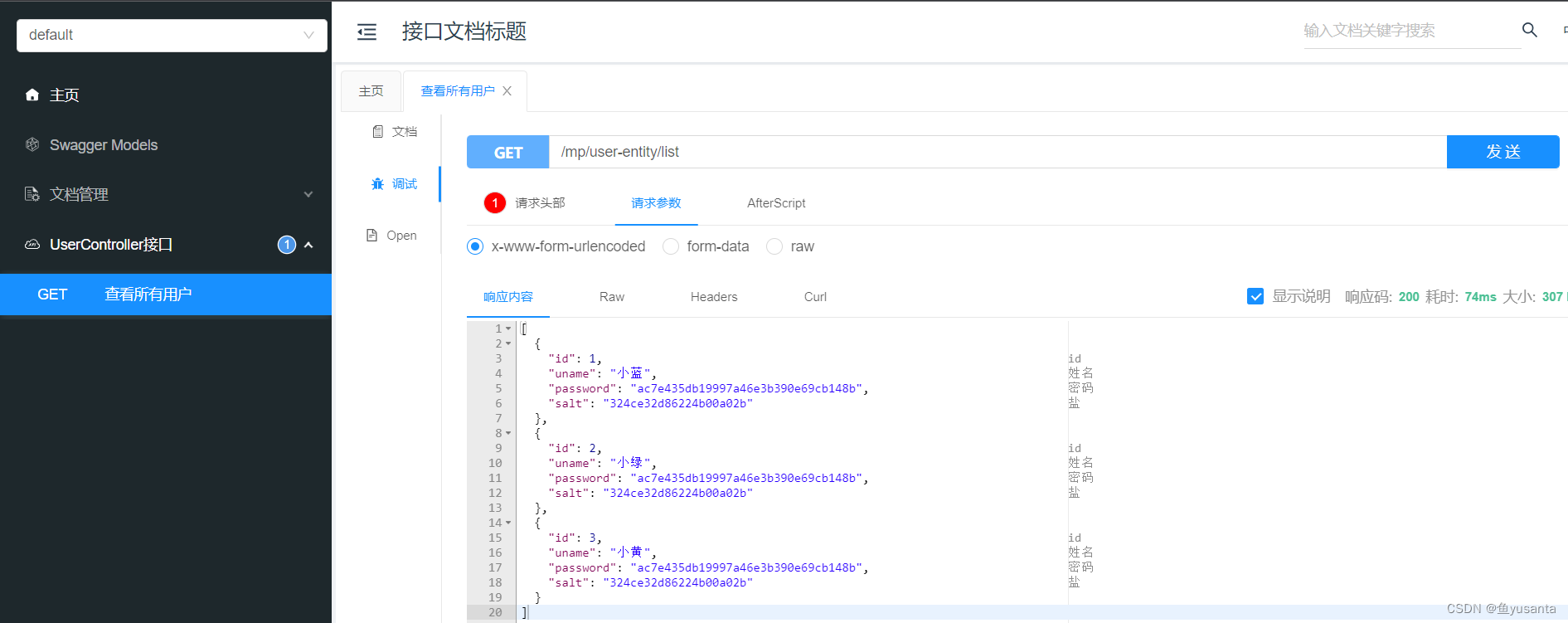The image size is (1568, 623).
Task: Open Swagger Models in the sidebar
Action: [166, 144]
